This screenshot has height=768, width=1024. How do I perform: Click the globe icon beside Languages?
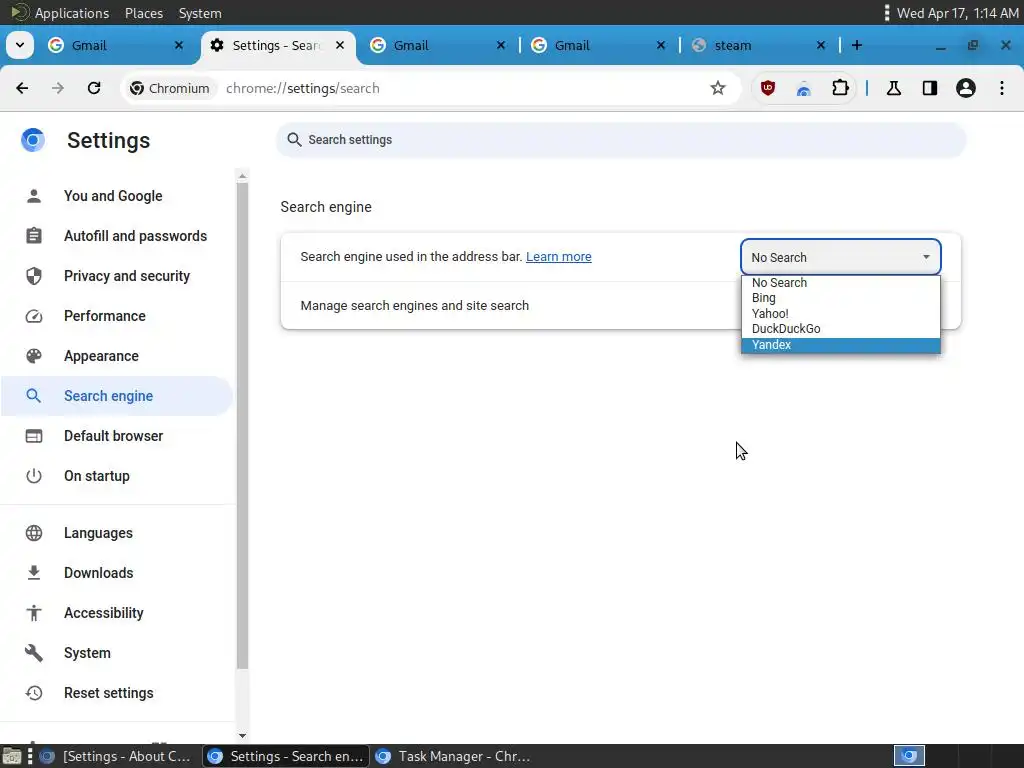tap(34, 533)
